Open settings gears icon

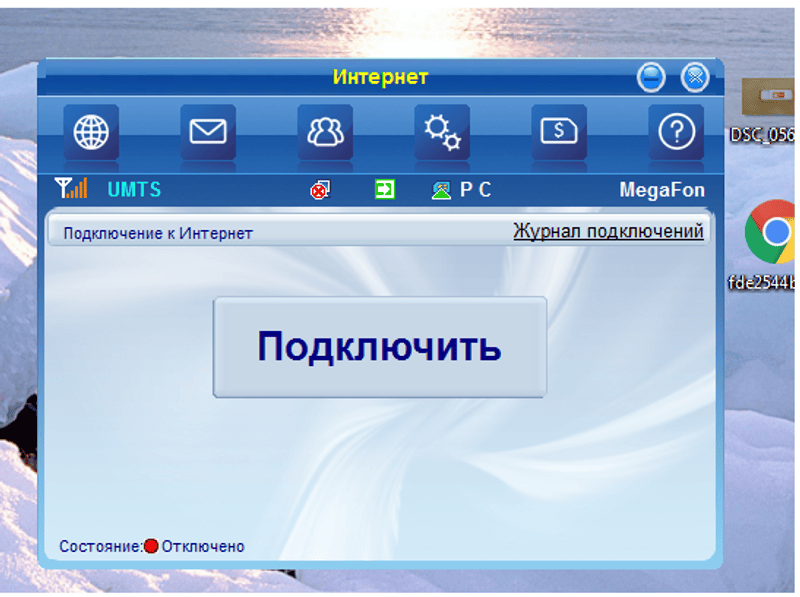[442, 132]
